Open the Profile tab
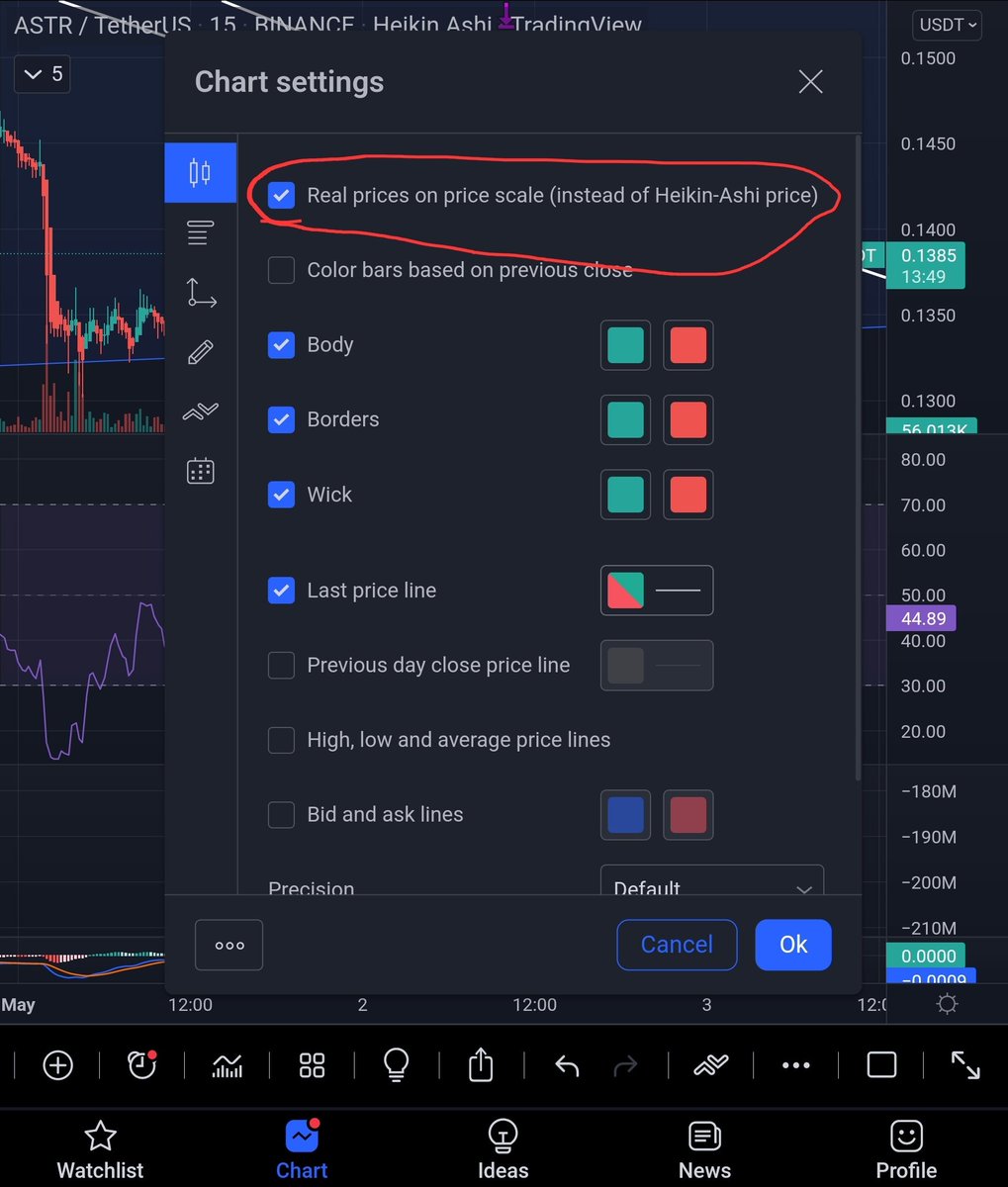 906,1150
